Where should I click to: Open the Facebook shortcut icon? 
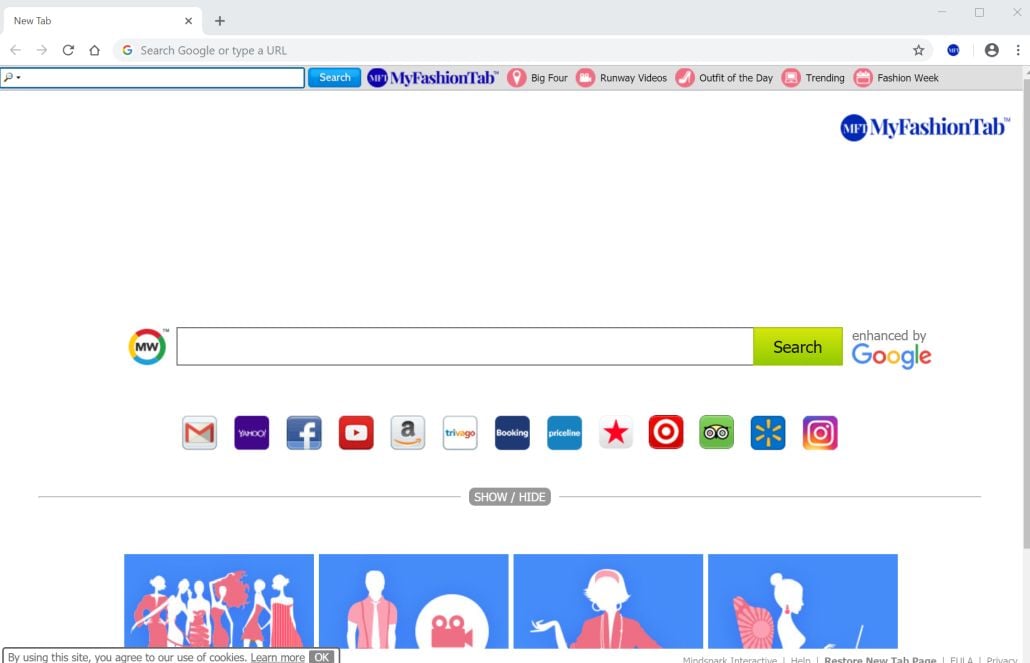point(303,432)
